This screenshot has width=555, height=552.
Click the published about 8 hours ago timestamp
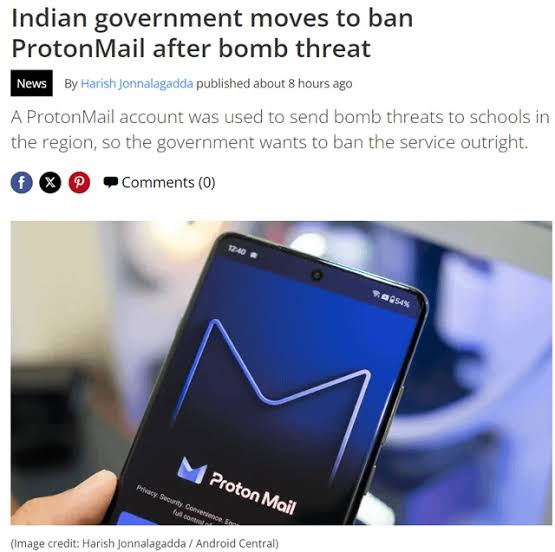[x=274, y=84]
